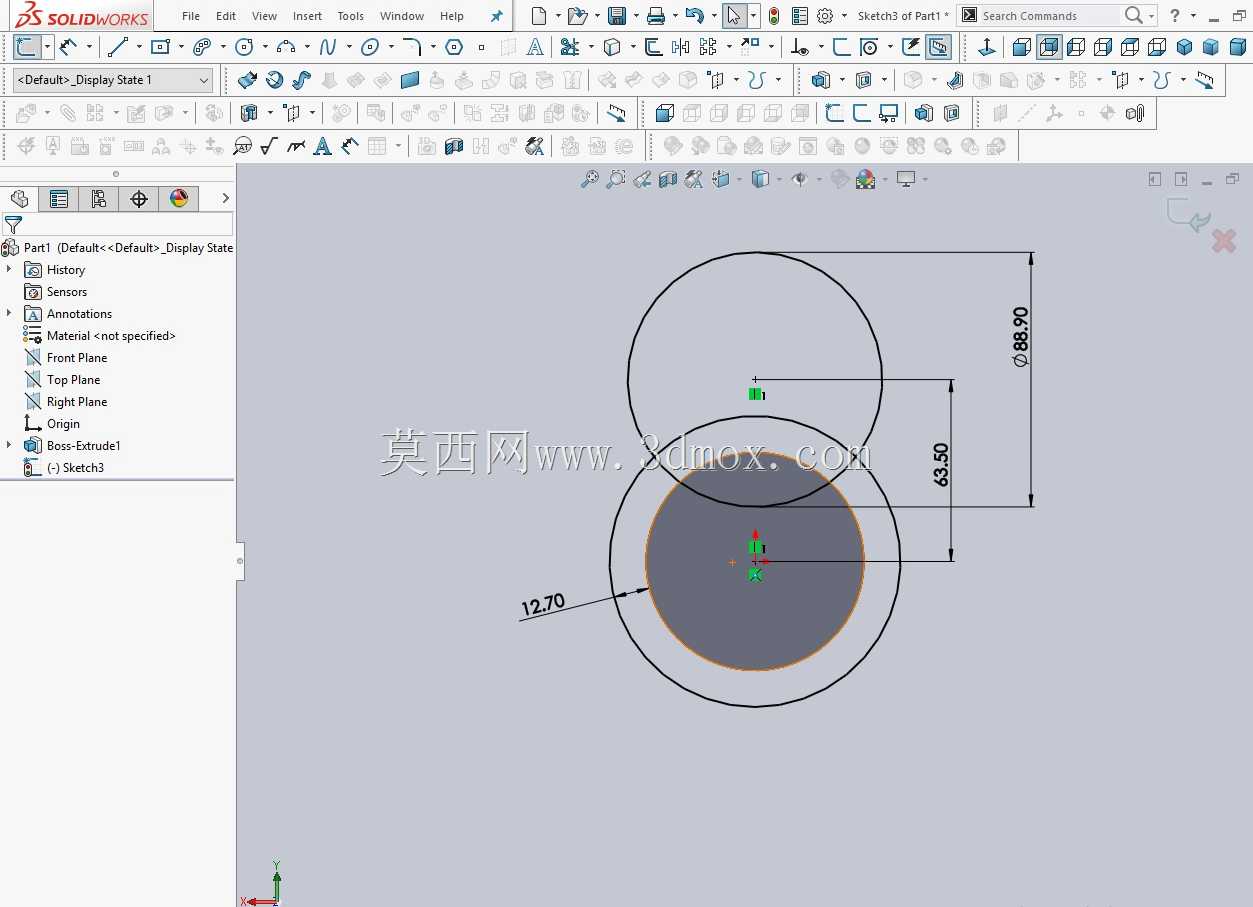
Task: Click the Undo icon
Action: [694, 16]
